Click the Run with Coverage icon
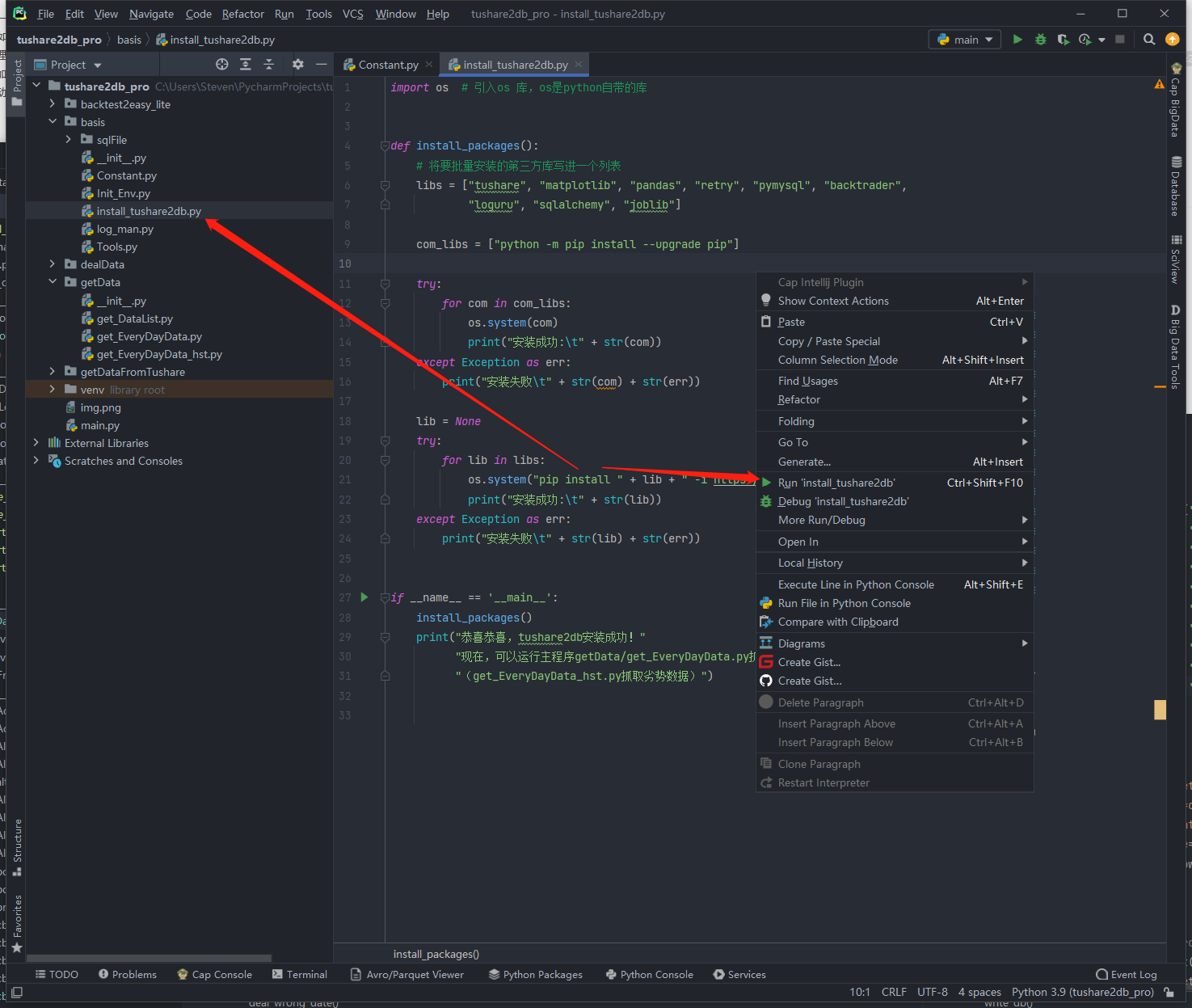1192x1008 pixels. coord(1063,39)
